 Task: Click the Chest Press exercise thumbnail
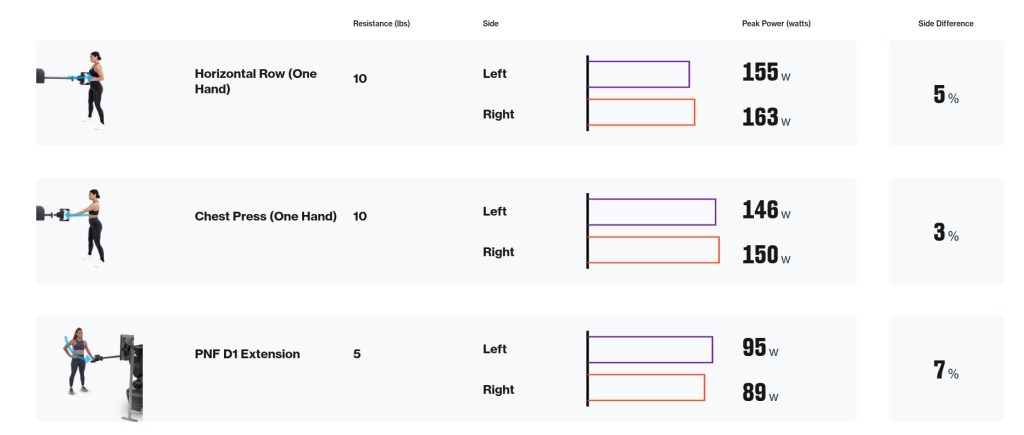(78, 227)
